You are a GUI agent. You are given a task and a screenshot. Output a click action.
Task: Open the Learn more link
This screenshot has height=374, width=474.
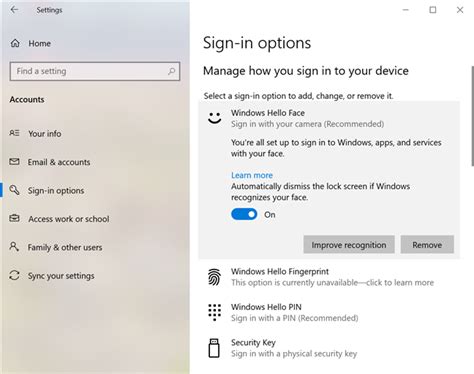(252, 175)
